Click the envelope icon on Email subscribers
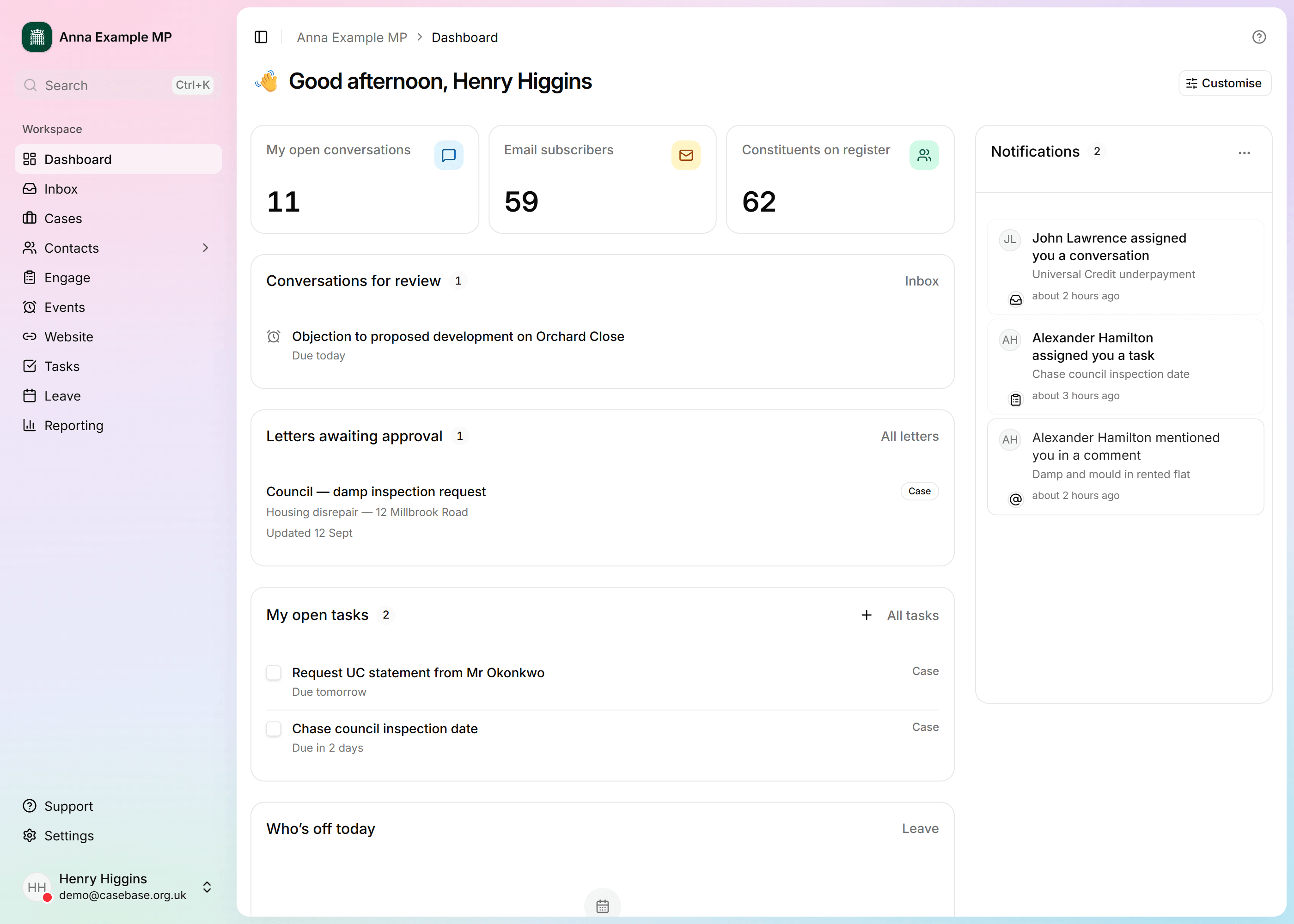This screenshot has height=924, width=1294. pyautogui.click(x=686, y=155)
